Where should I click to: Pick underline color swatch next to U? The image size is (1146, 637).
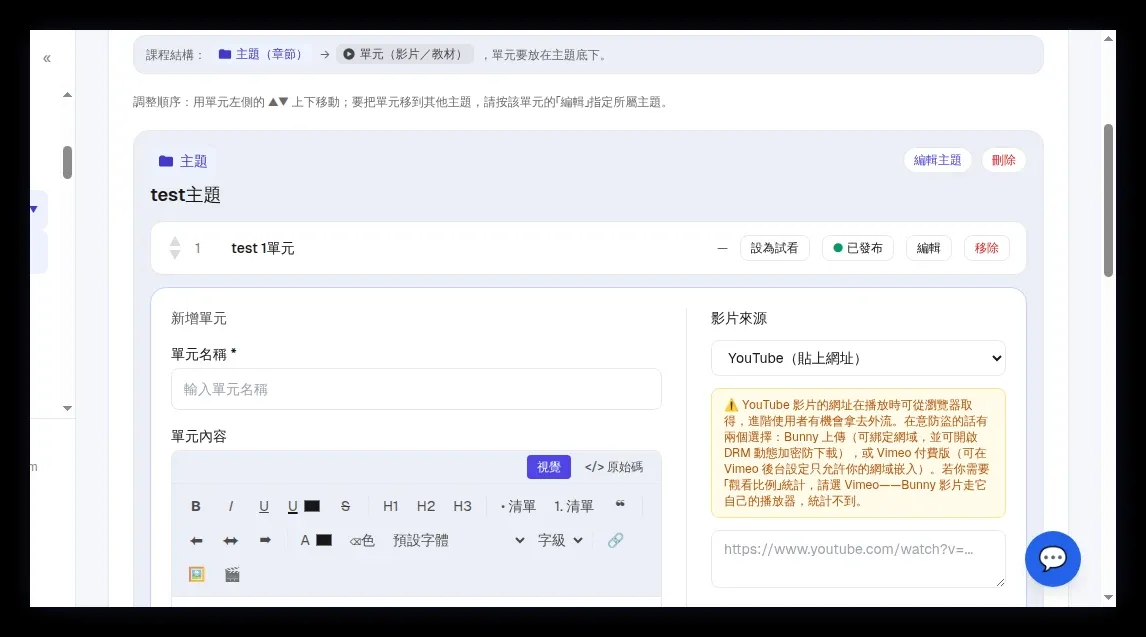click(x=312, y=506)
